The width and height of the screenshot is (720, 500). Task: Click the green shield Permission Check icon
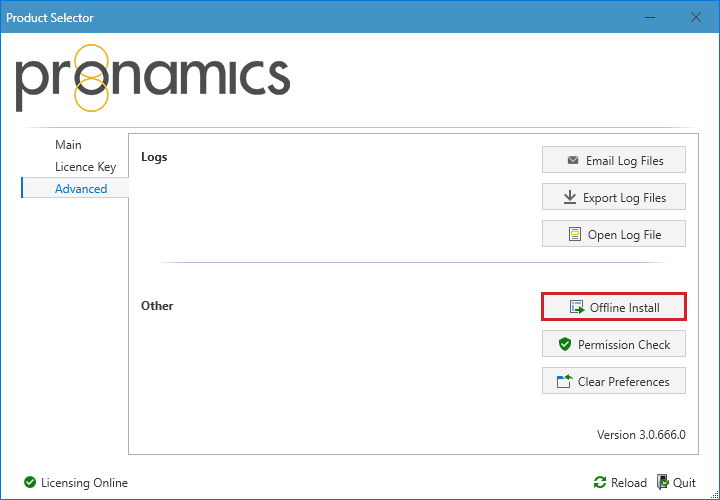point(565,344)
